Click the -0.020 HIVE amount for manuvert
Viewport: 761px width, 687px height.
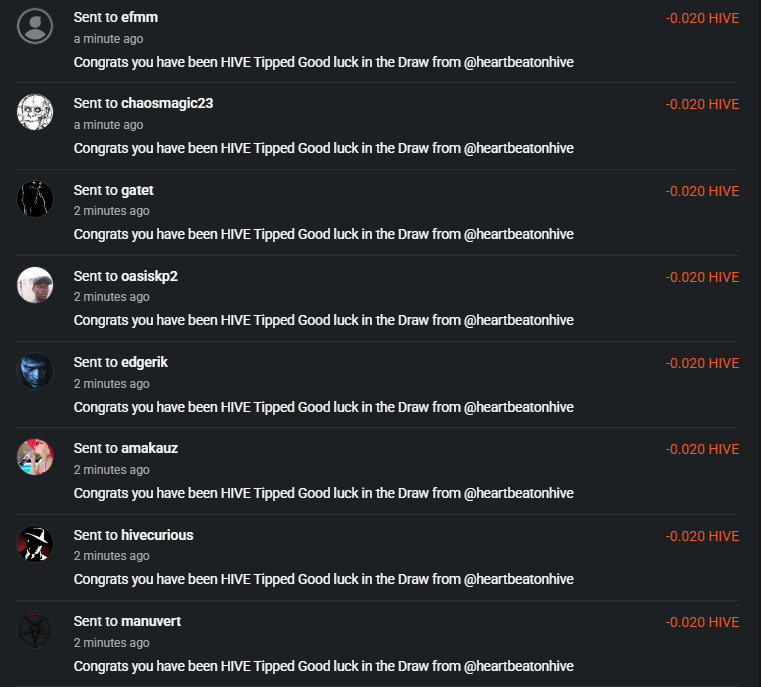pos(702,622)
